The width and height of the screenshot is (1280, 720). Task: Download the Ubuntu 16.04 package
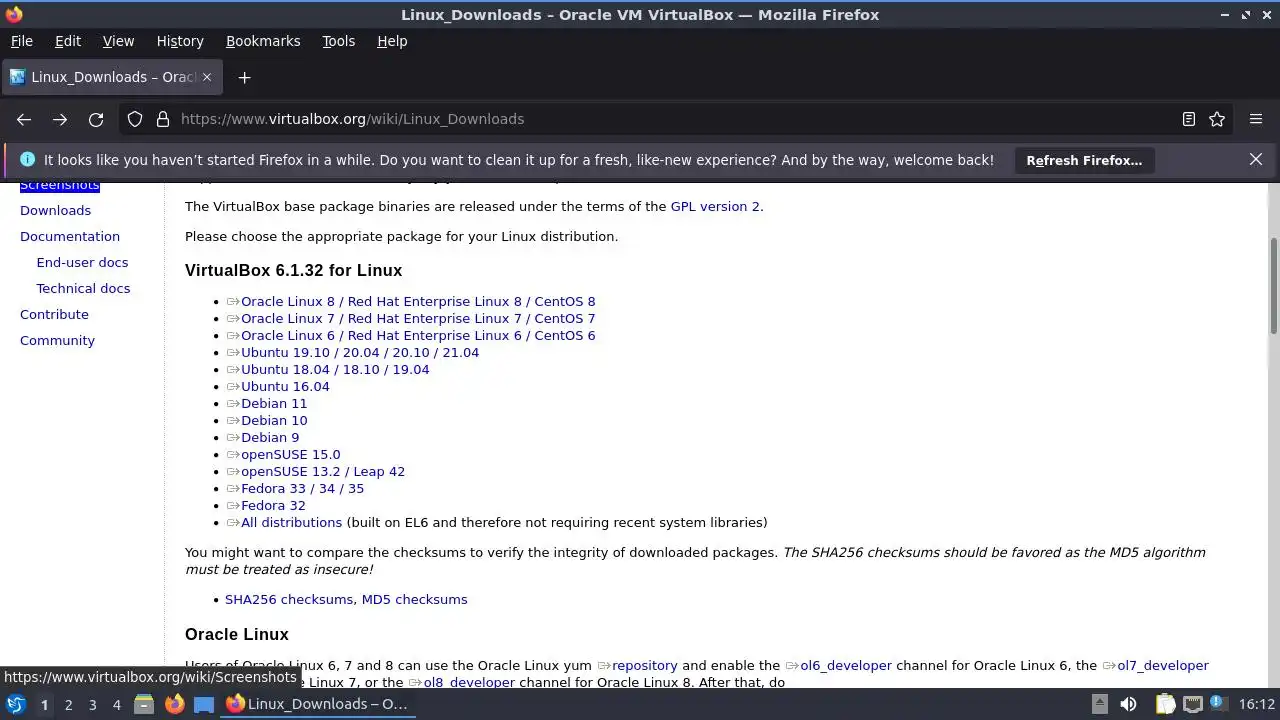pyautogui.click(x=285, y=386)
